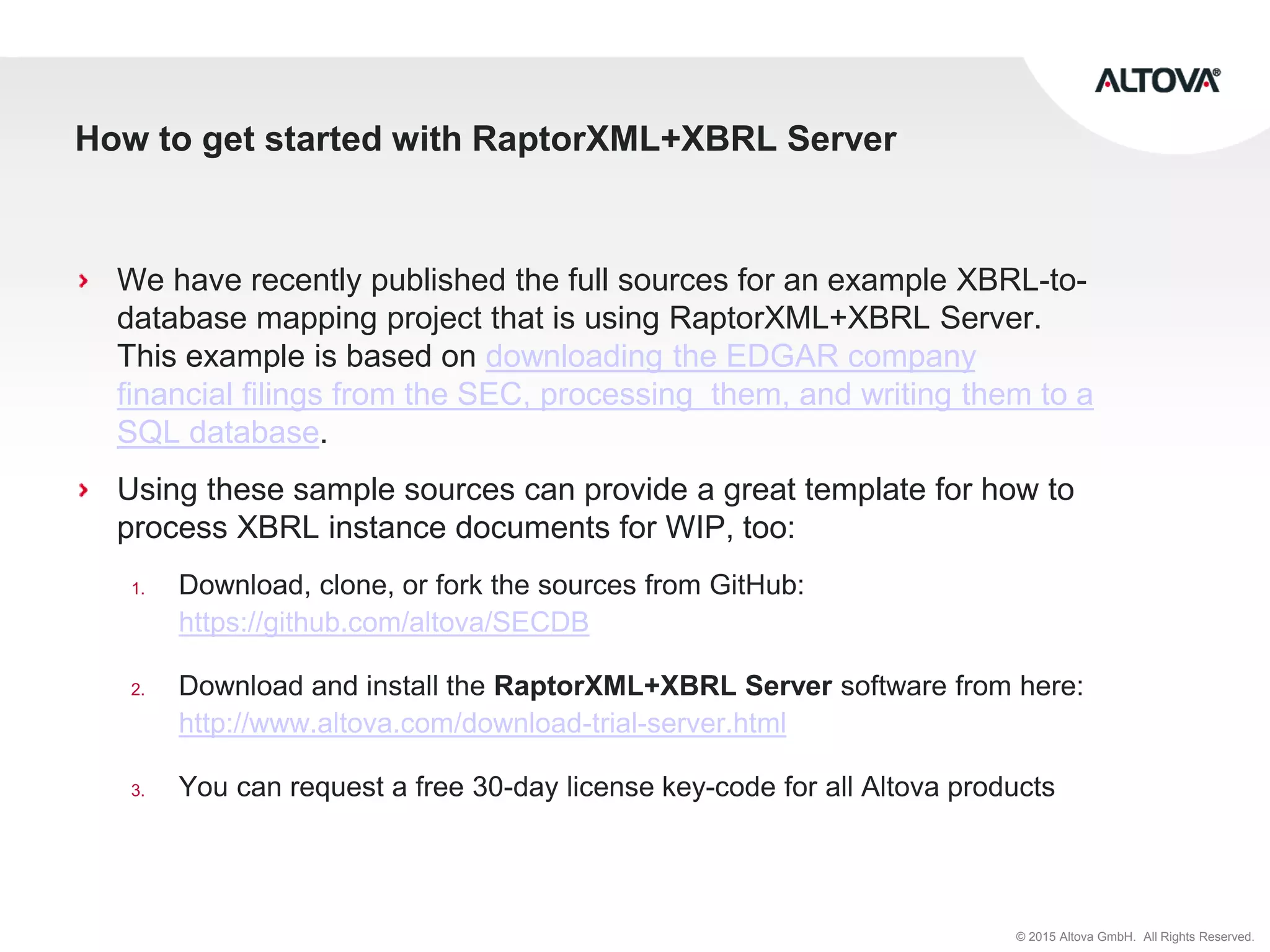
Task: Click the '© 2015 Altova GmbH' copyright footer
Action: click(x=1075, y=937)
